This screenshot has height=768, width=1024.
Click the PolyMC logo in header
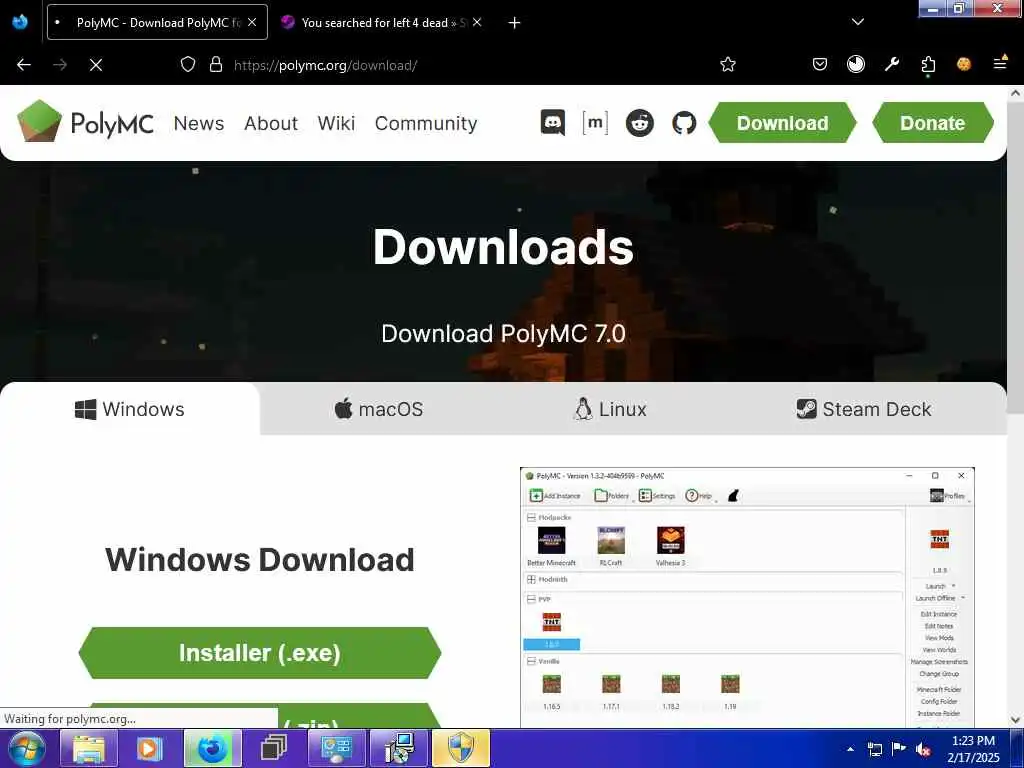(x=86, y=122)
